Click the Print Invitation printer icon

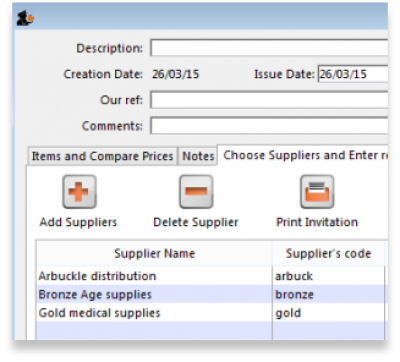(x=317, y=192)
